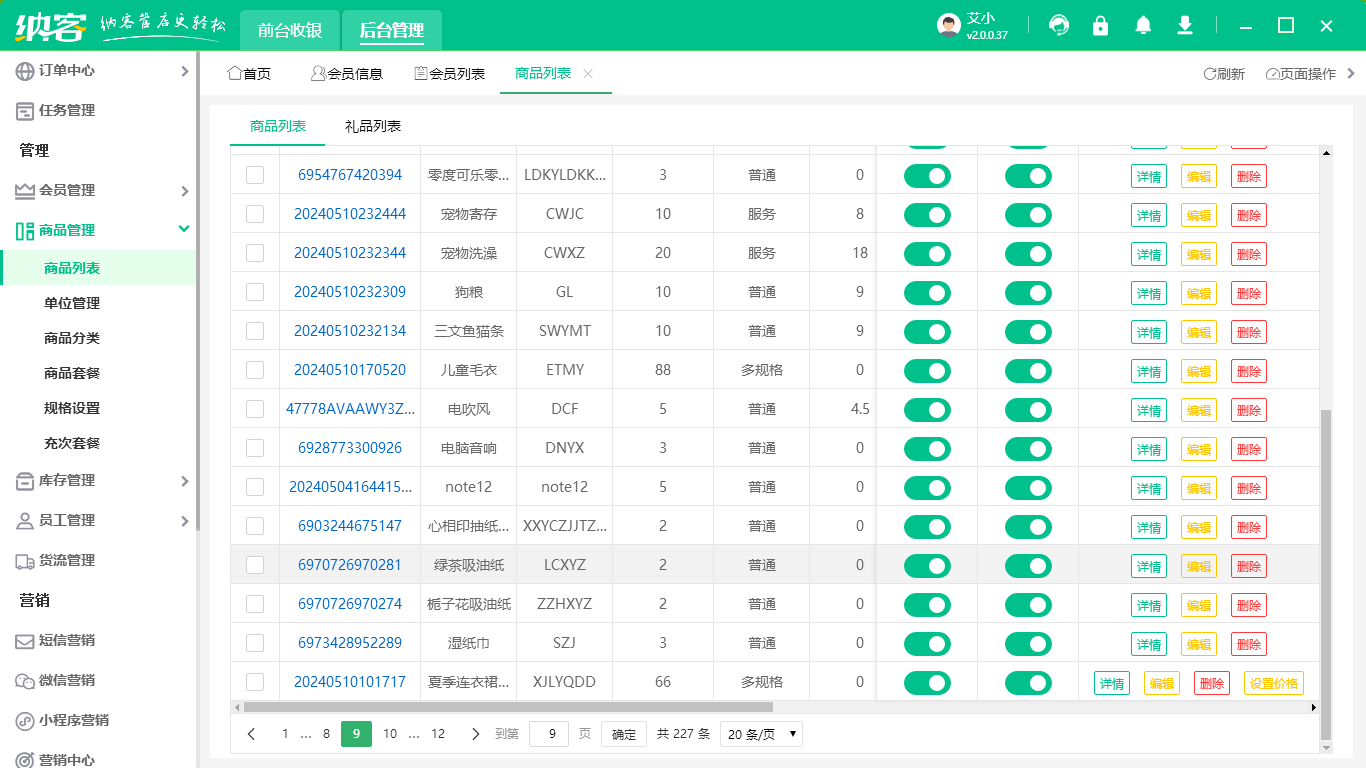
Task: Click the 货流管理 truck icon
Action: 25,561
